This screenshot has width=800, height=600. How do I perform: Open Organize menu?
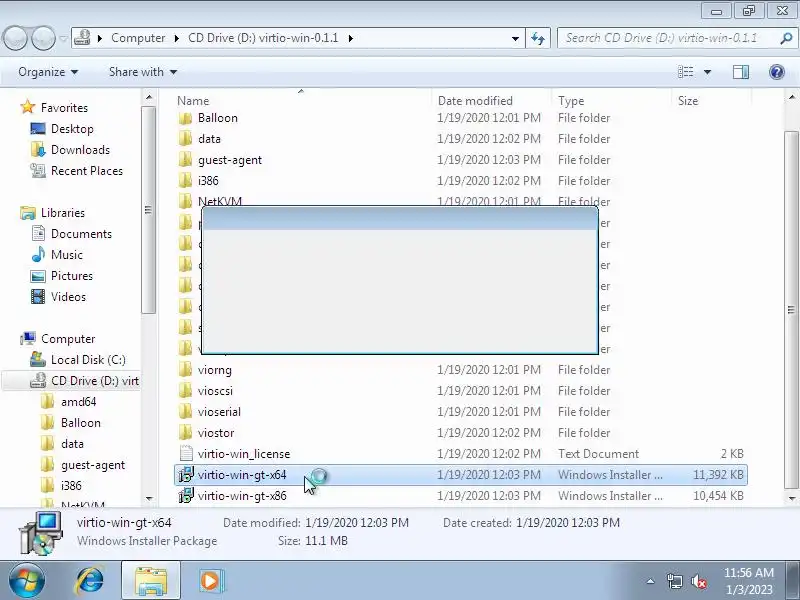(x=48, y=72)
